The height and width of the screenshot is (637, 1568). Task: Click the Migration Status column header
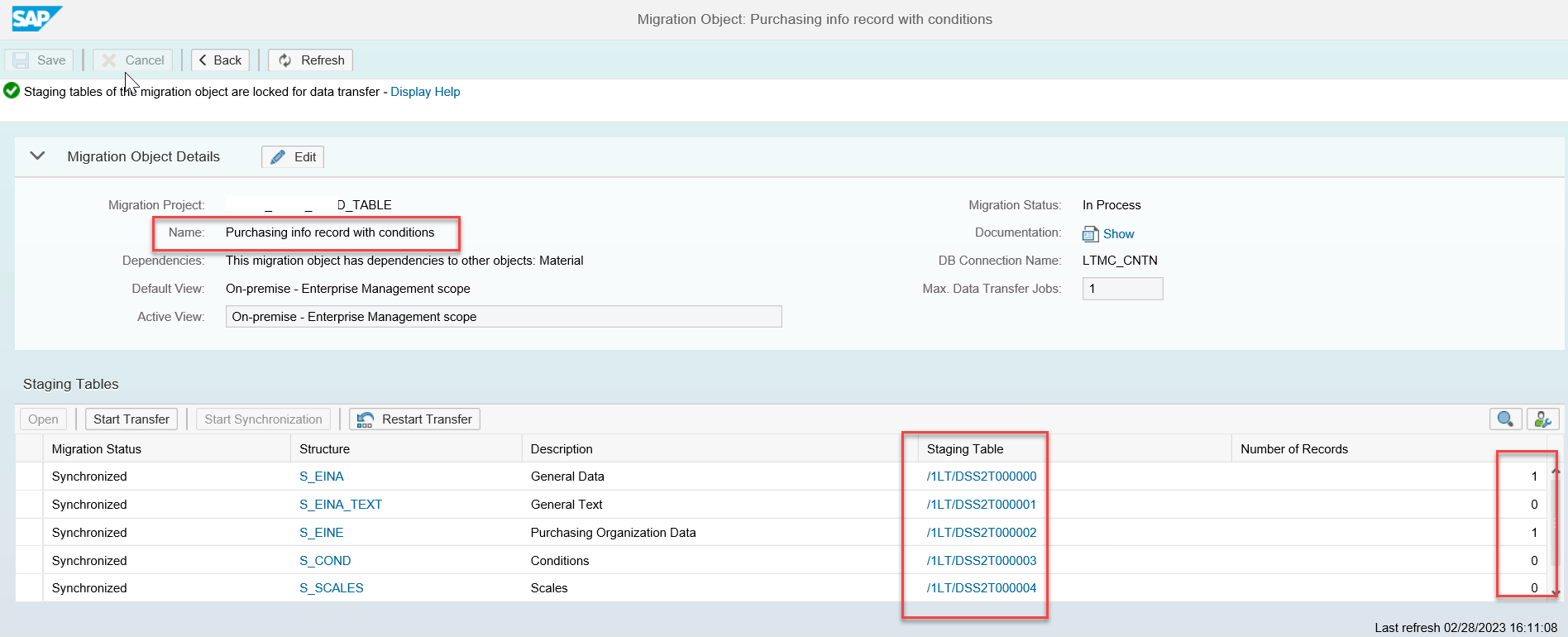click(x=166, y=449)
